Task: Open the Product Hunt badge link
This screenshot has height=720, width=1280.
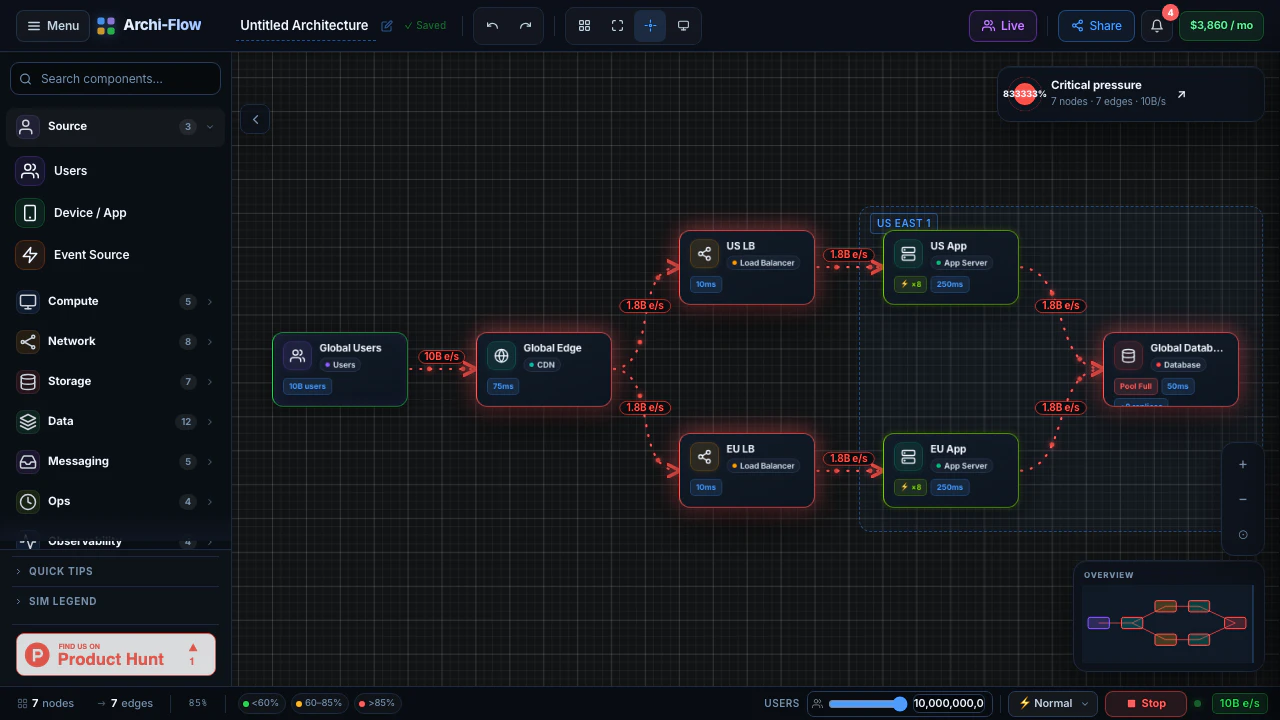Action: point(116,654)
